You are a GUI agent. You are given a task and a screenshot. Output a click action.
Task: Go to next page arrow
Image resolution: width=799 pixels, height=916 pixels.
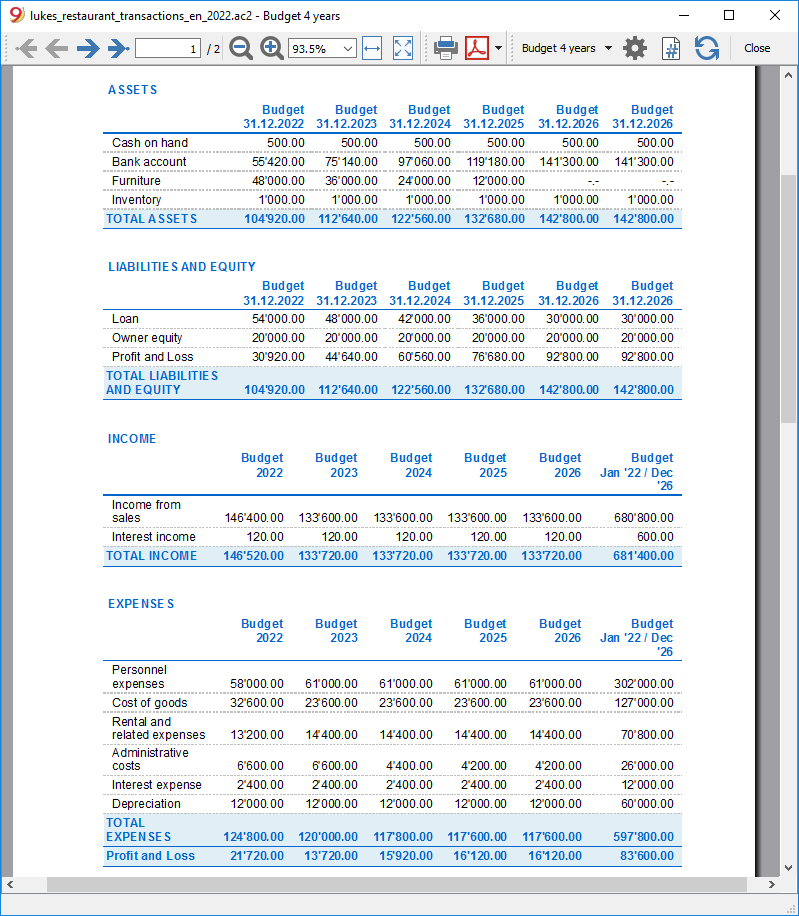tap(88, 48)
